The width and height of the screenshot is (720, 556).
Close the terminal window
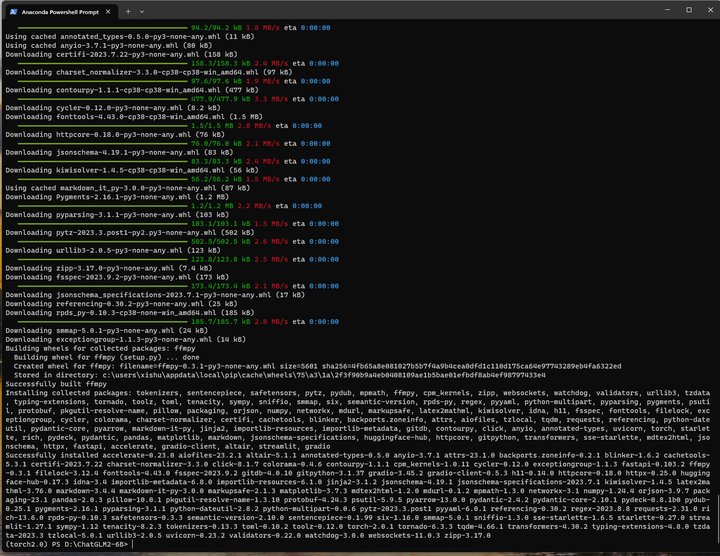click(x=710, y=10)
